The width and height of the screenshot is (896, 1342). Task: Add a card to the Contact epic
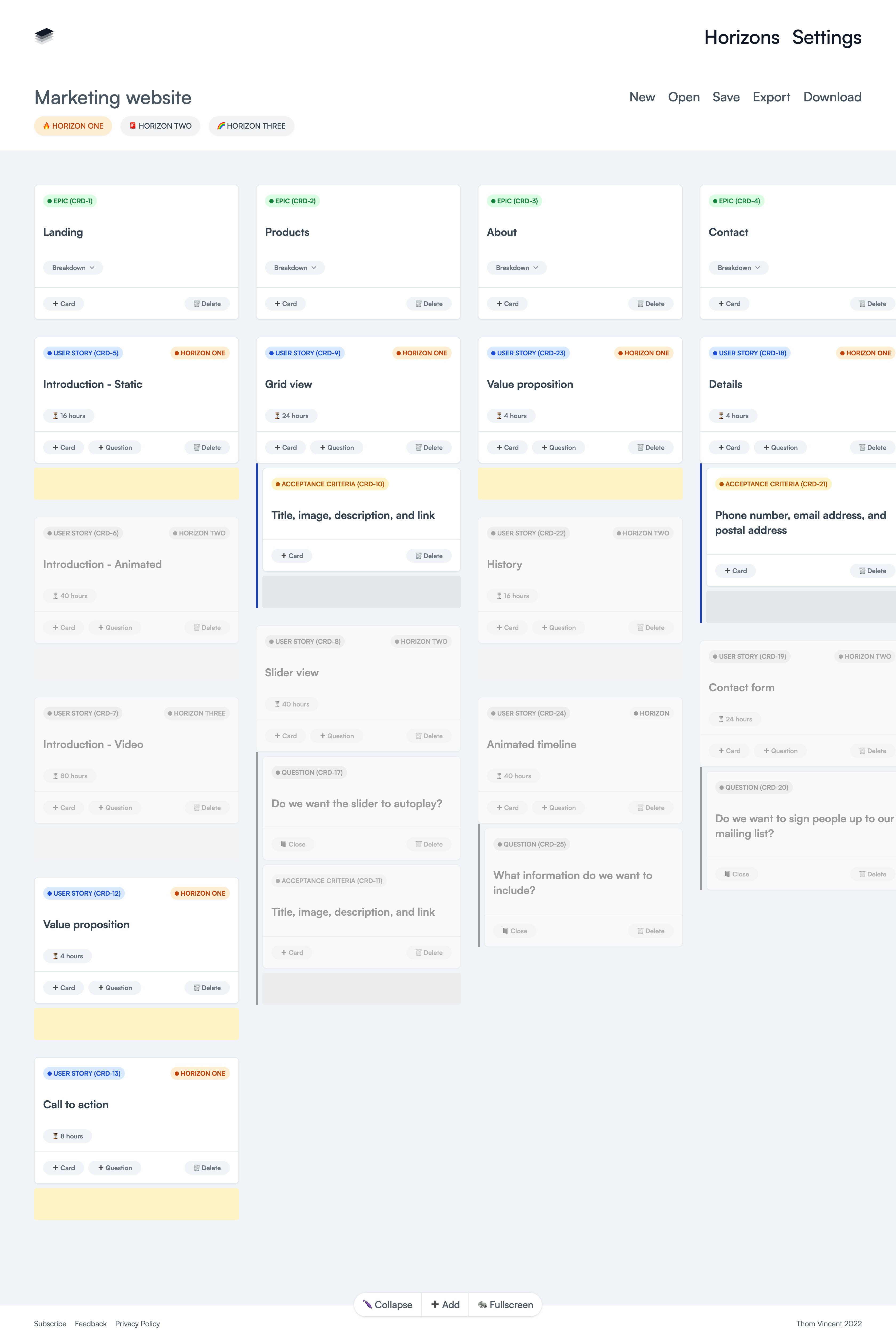[729, 304]
